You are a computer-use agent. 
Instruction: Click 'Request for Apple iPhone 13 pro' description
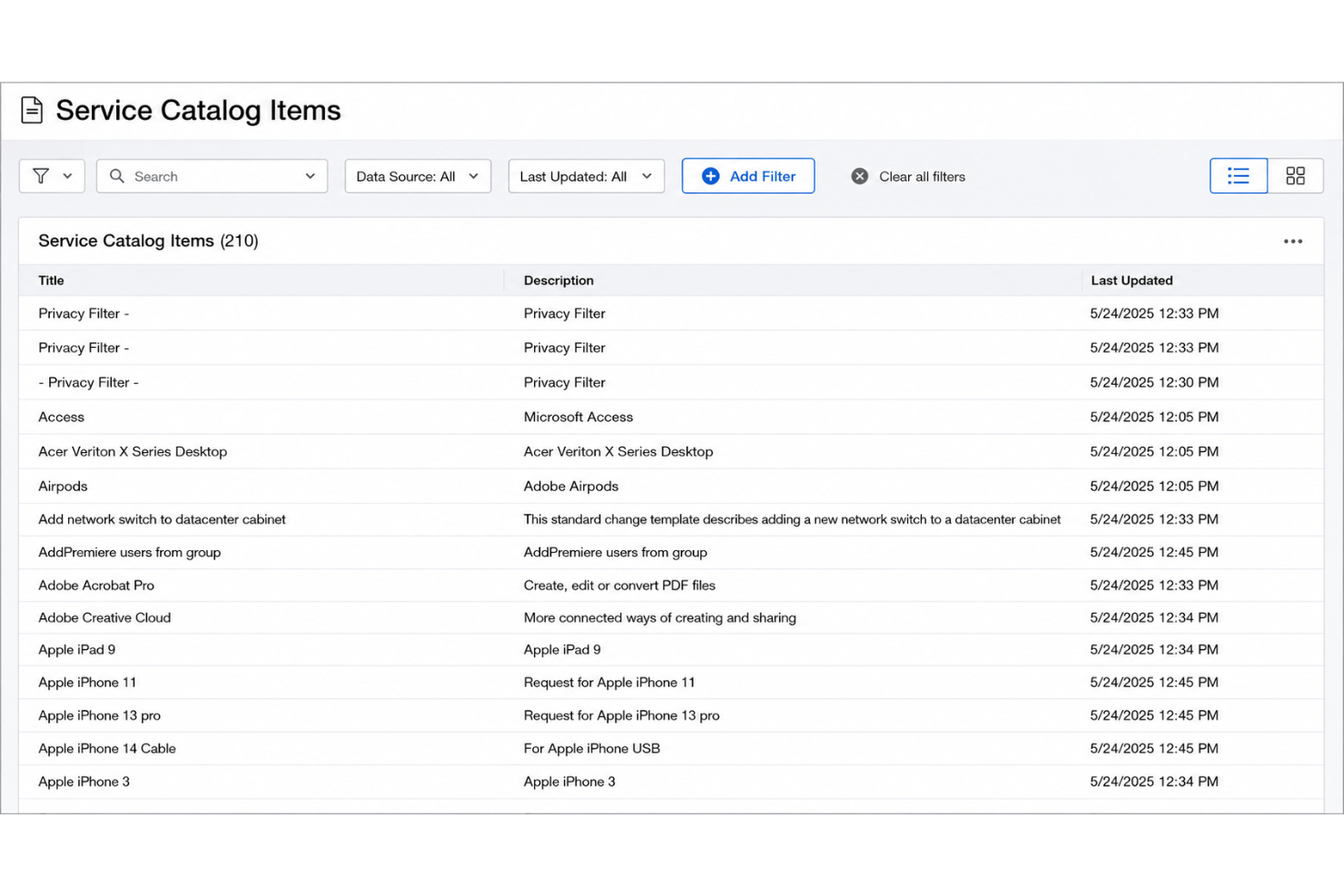[621, 715]
